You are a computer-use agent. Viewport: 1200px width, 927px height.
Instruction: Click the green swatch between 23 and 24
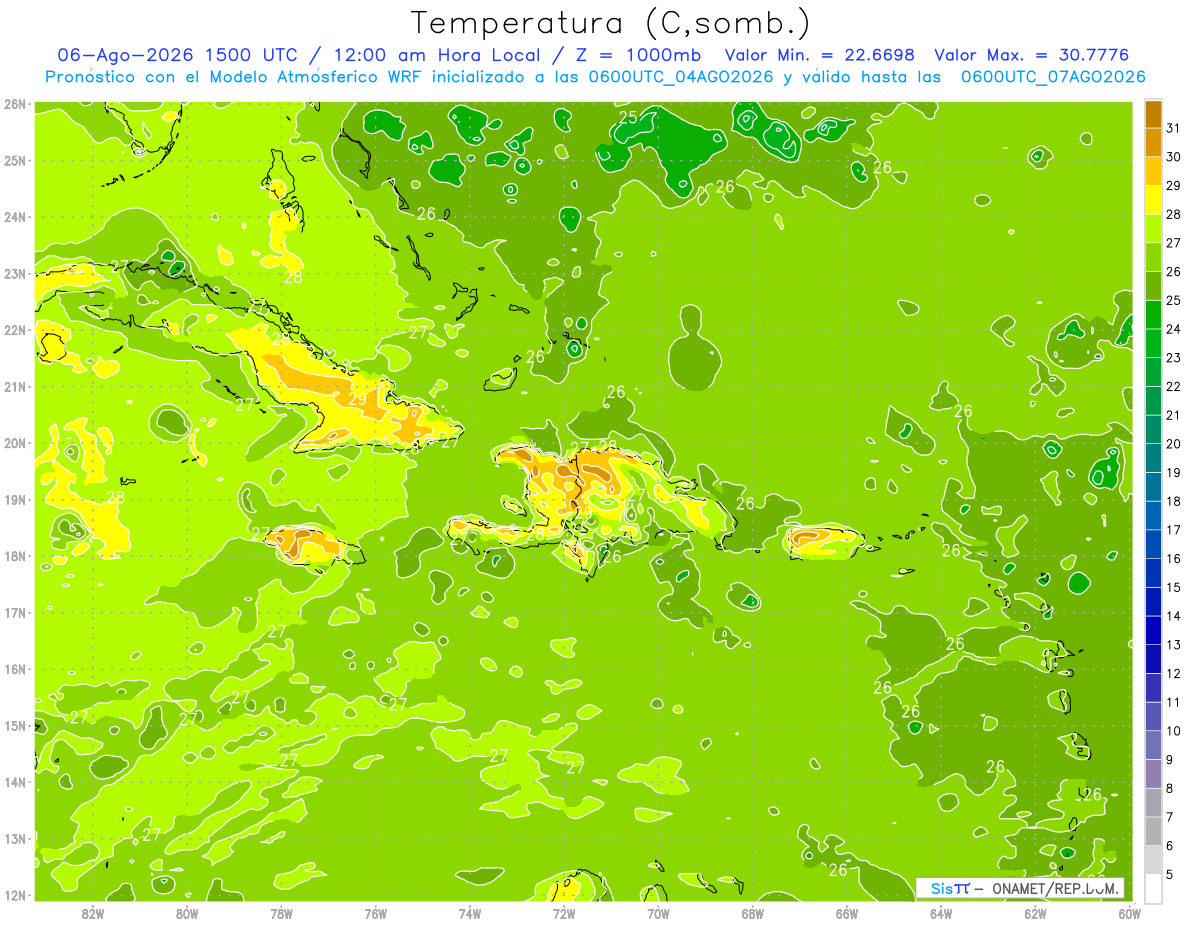pyautogui.click(x=1153, y=343)
